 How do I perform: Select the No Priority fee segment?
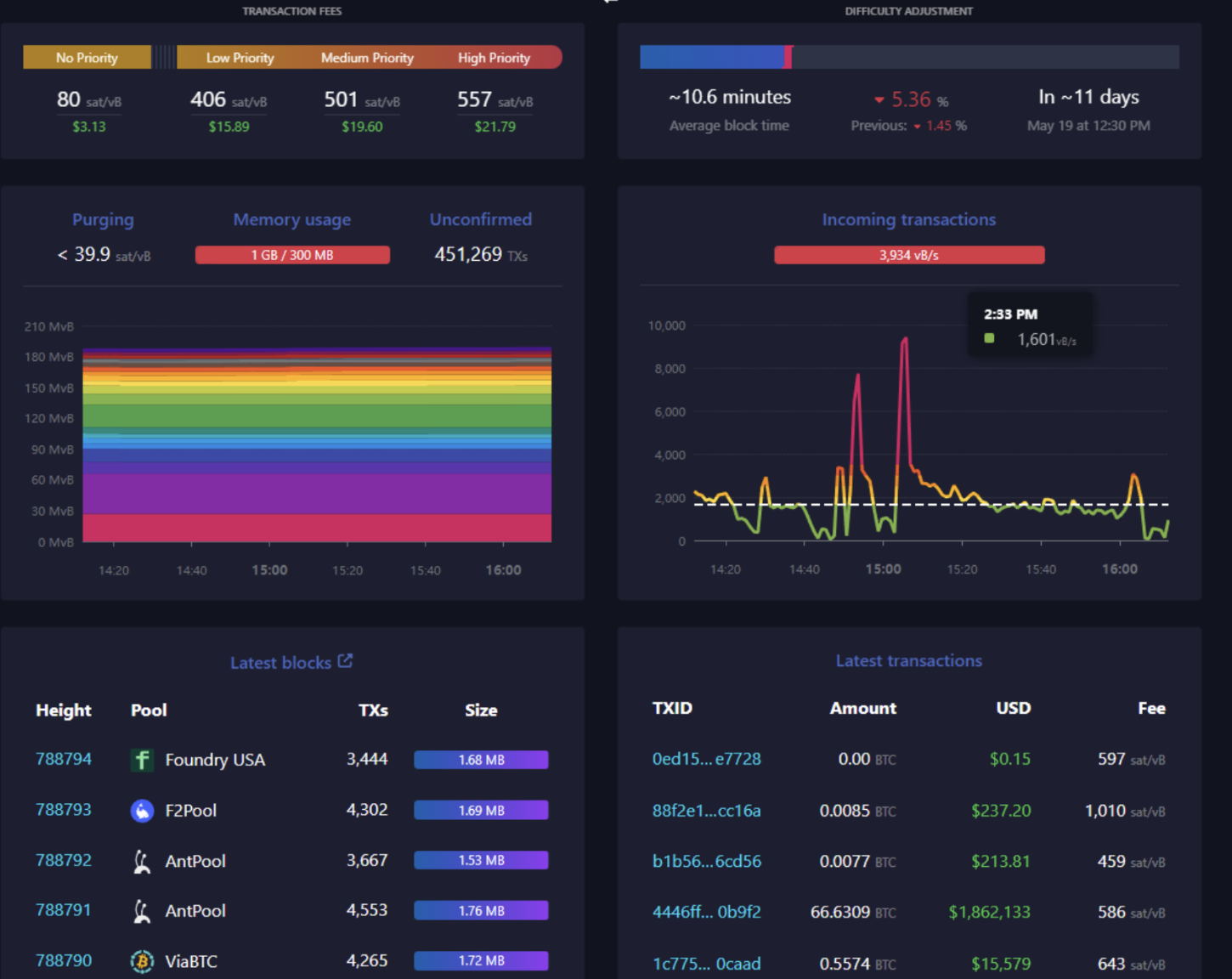click(87, 58)
